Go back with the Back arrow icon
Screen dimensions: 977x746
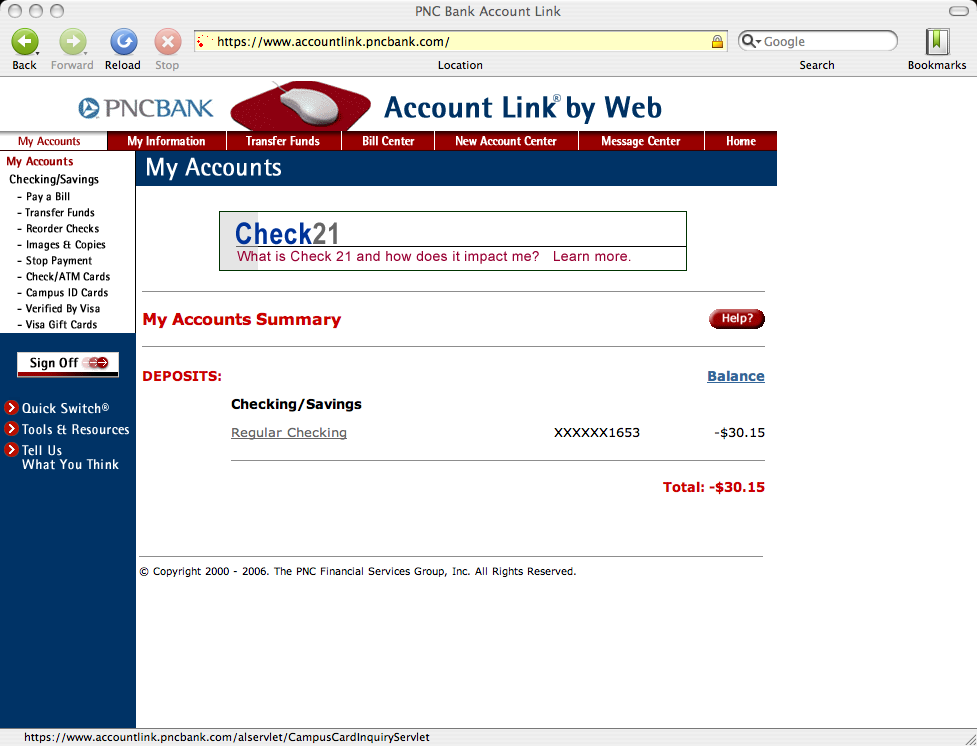(24, 42)
